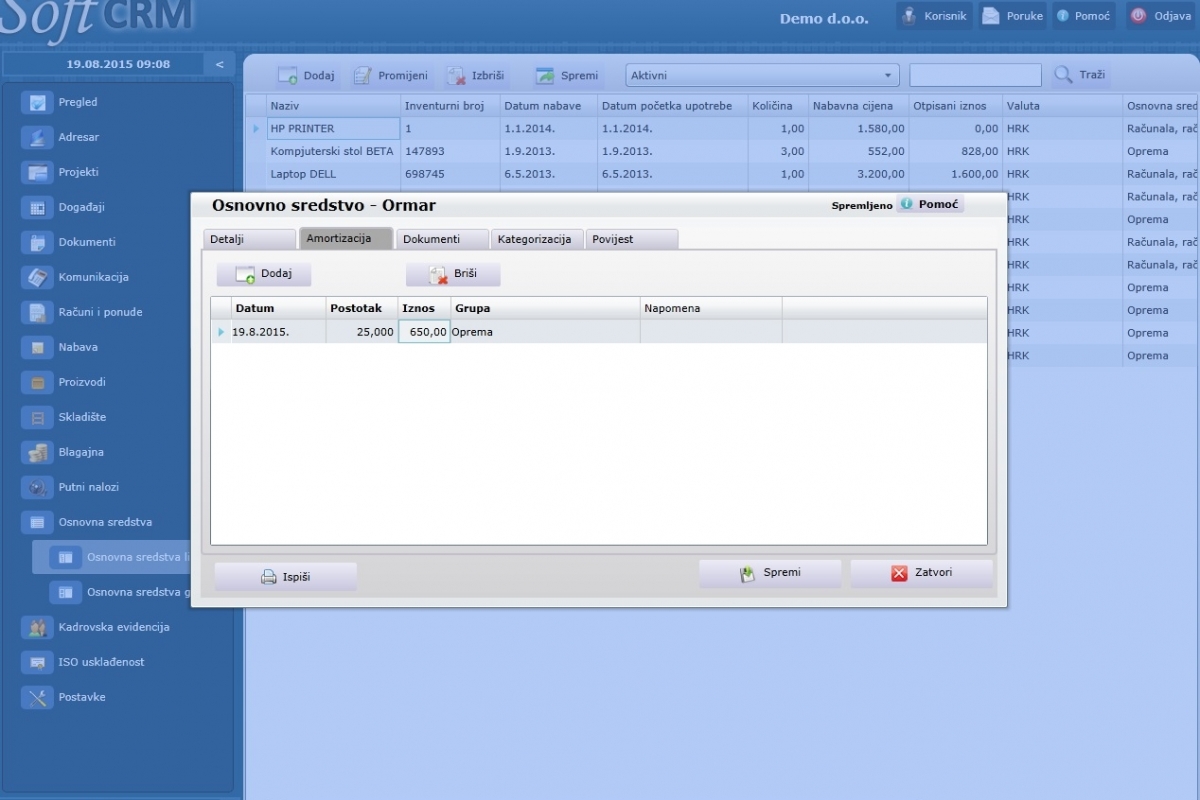Open the Proizvodi sidebar icon
Image resolution: width=1200 pixels, height=800 pixels.
(x=38, y=382)
